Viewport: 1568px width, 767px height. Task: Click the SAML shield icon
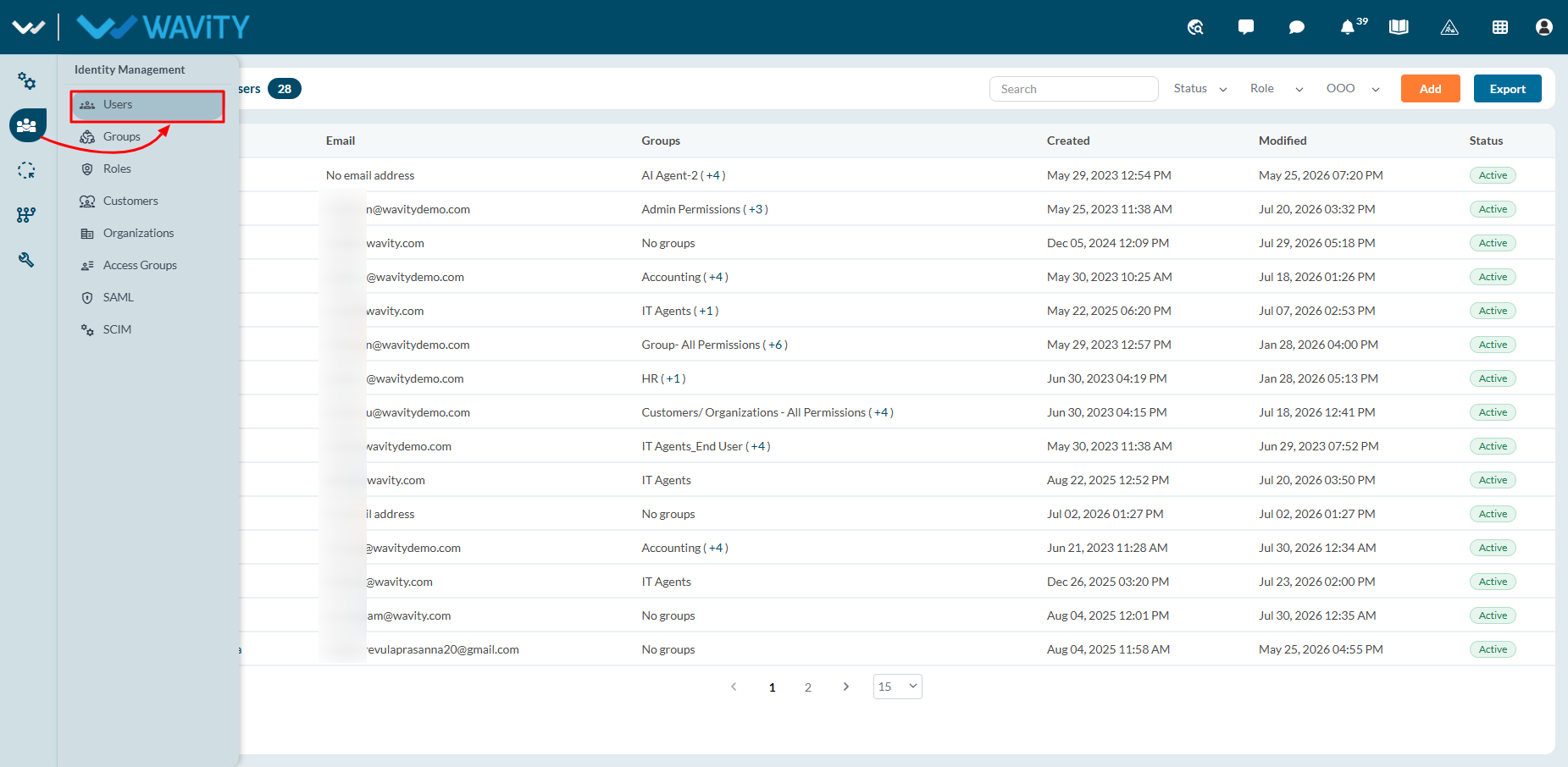click(87, 298)
